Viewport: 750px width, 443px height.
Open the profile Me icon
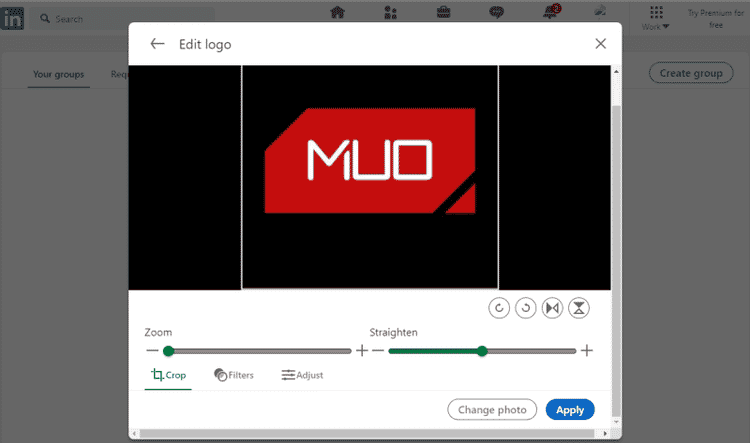(x=600, y=11)
